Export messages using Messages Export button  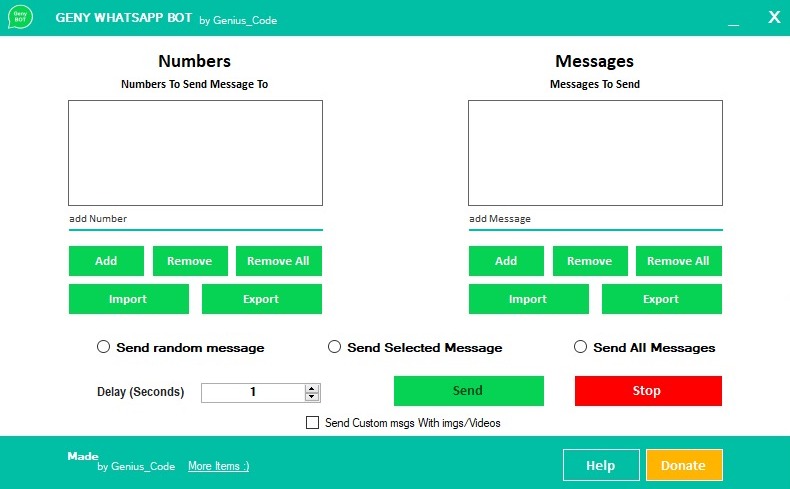662,299
